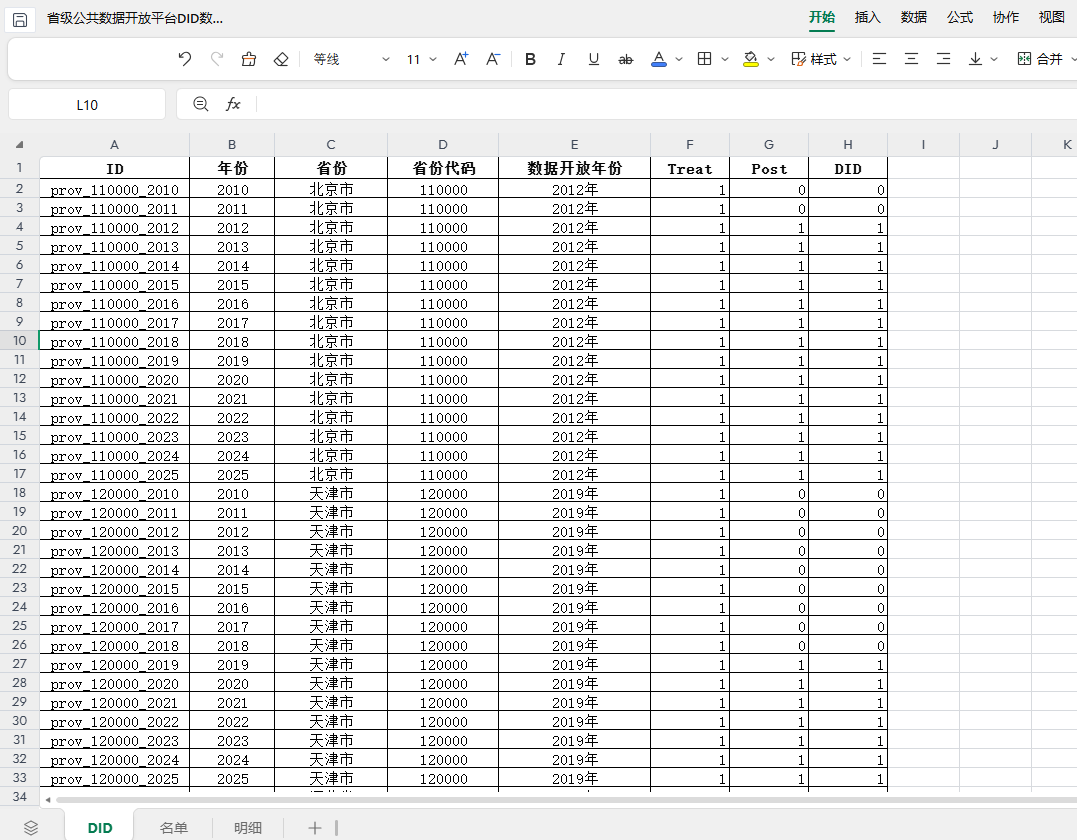Screen dimensions: 1077x840
Task: Add a new sheet with plus button
Action: 315,828
